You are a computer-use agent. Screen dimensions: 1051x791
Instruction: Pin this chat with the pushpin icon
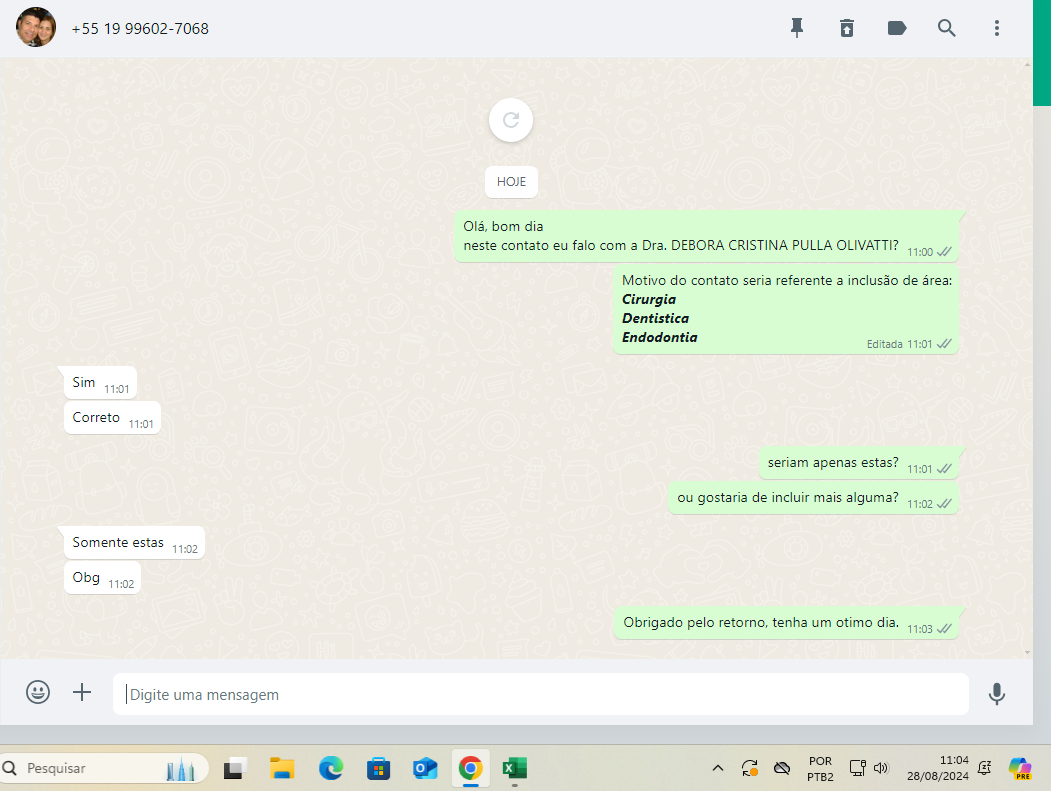pyautogui.click(x=797, y=28)
